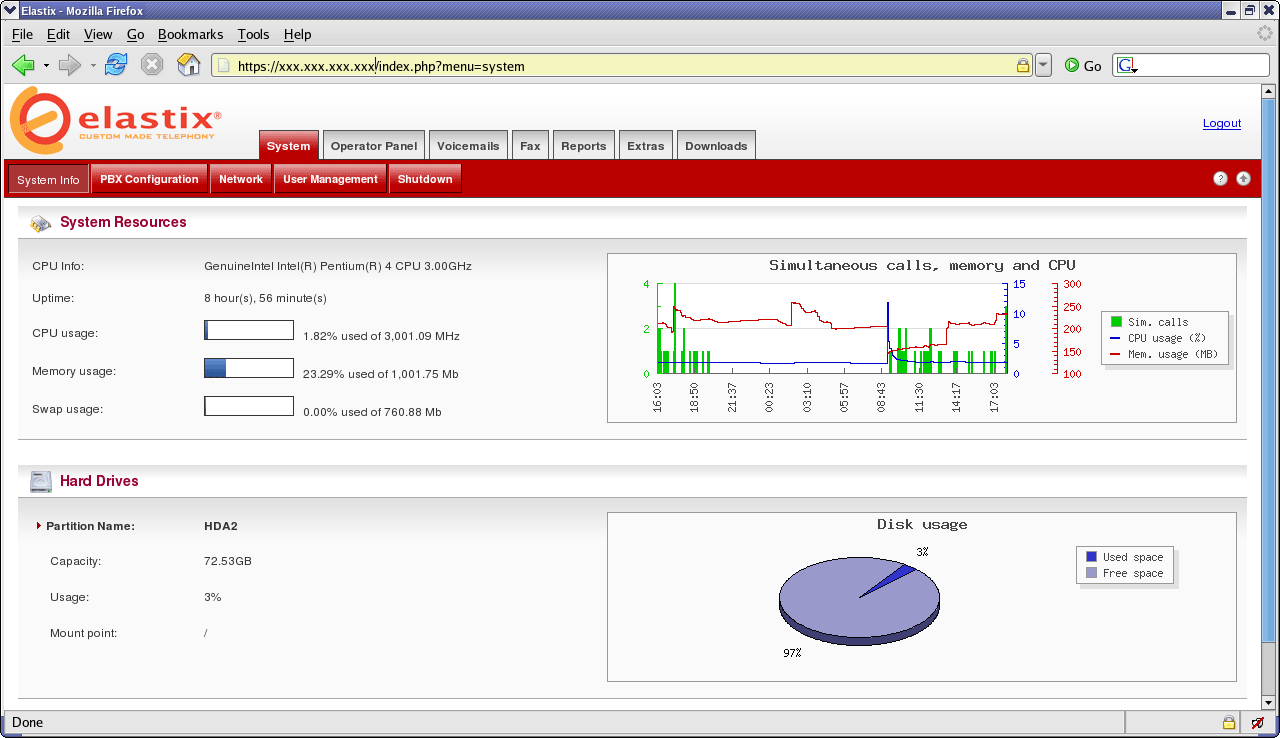The height and width of the screenshot is (738, 1280).
Task: Click the padlock icon in address bar
Action: [x=1023, y=66]
